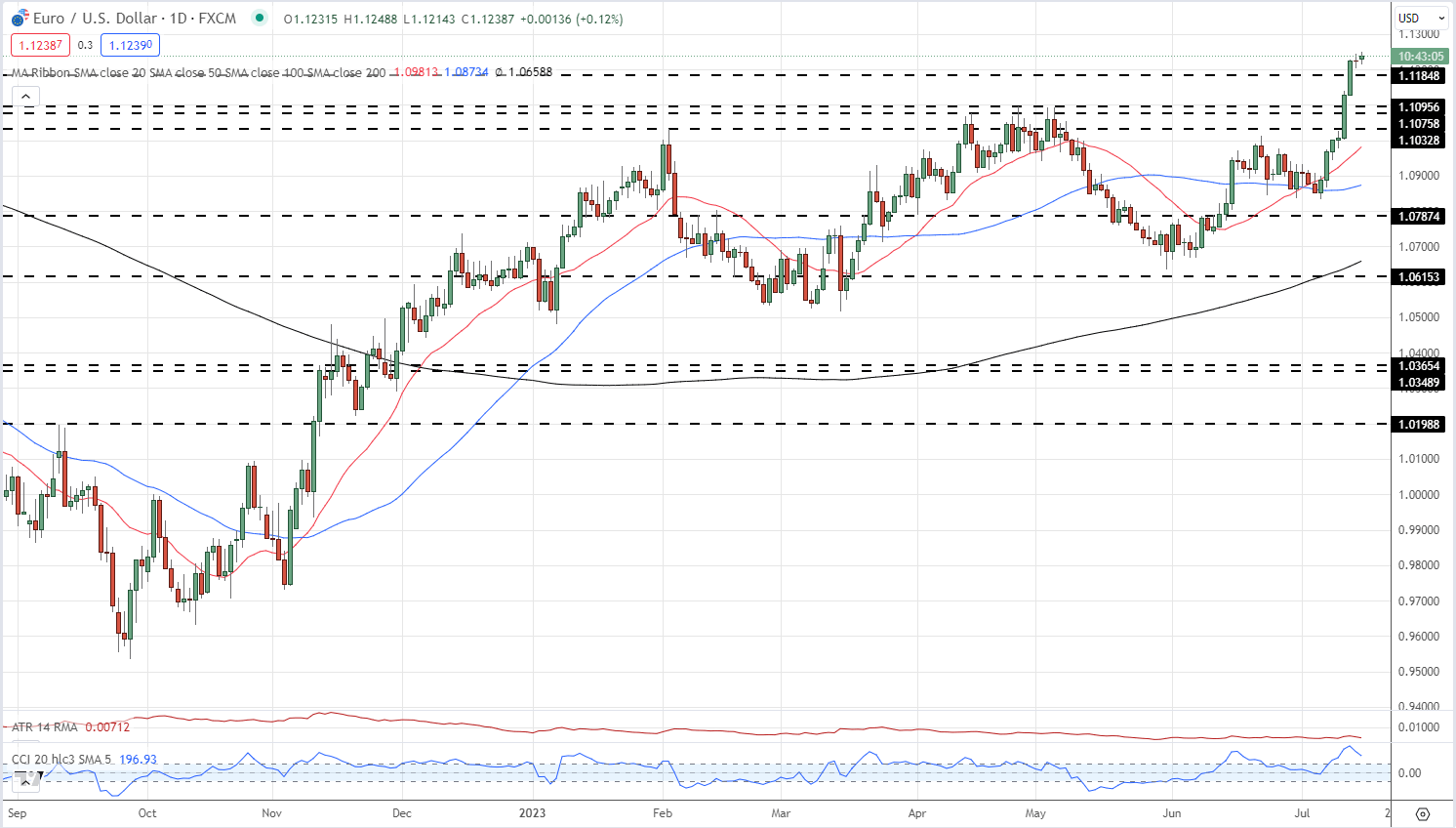Click the 10:43:05 countdown price label
1456x828 pixels.
coord(1419,57)
